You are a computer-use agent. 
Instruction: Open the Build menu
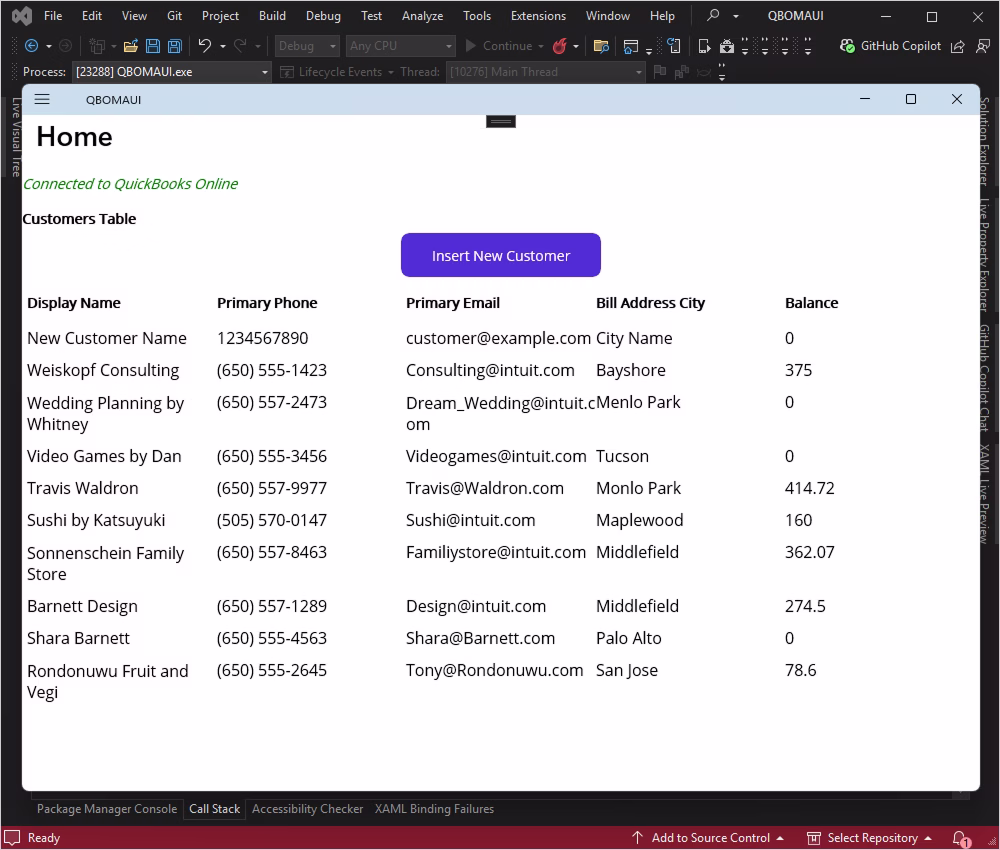(x=272, y=16)
